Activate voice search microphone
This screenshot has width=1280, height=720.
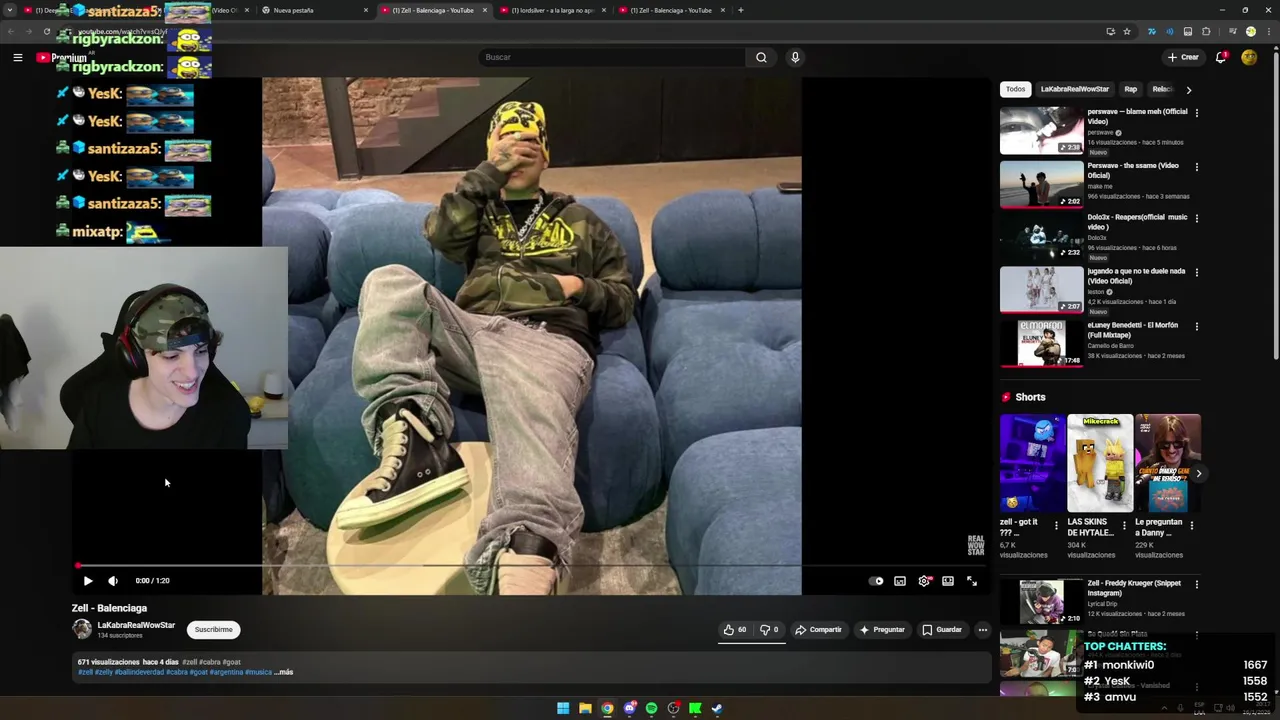795,57
